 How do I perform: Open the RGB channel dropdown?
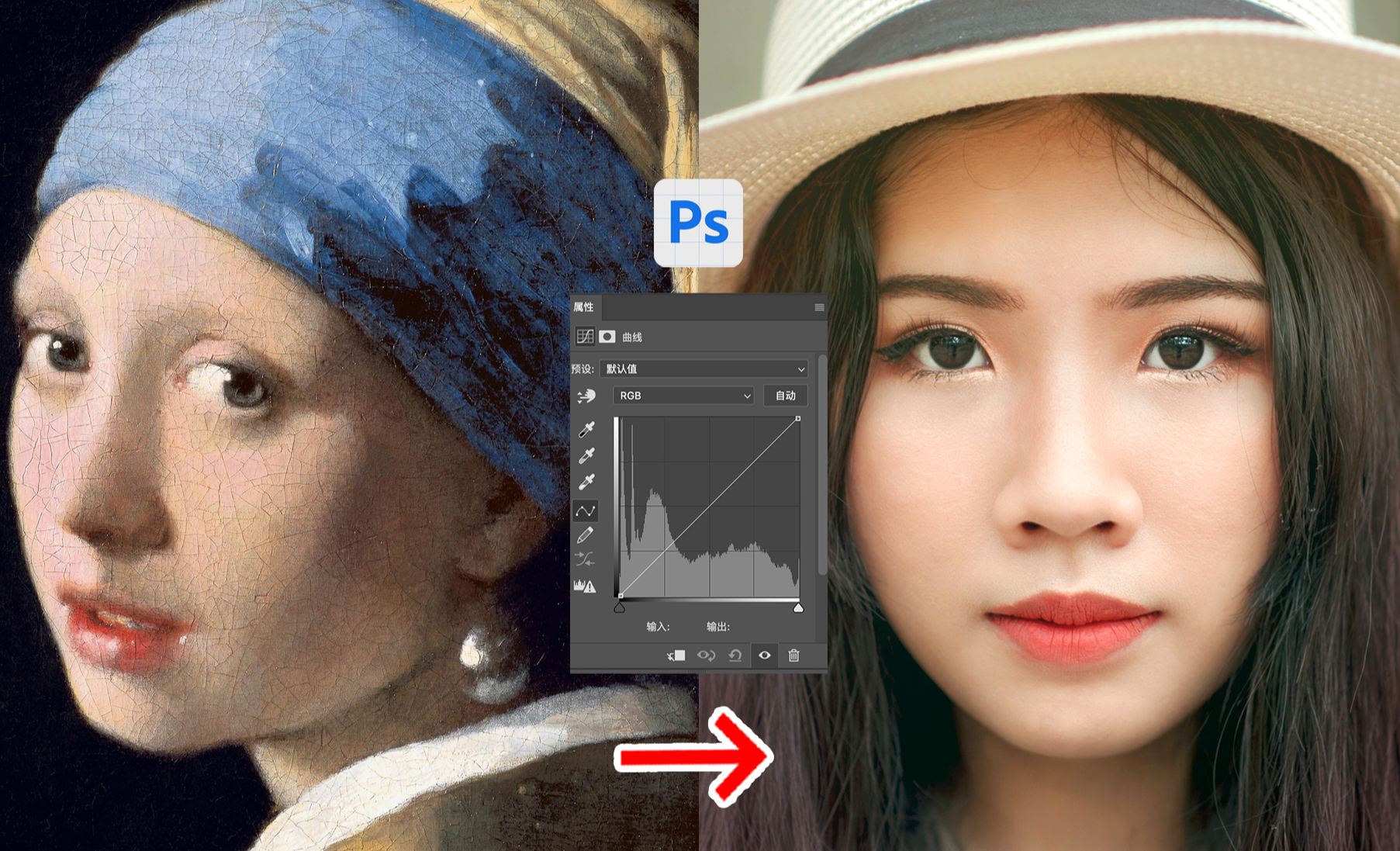[x=683, y=396]
